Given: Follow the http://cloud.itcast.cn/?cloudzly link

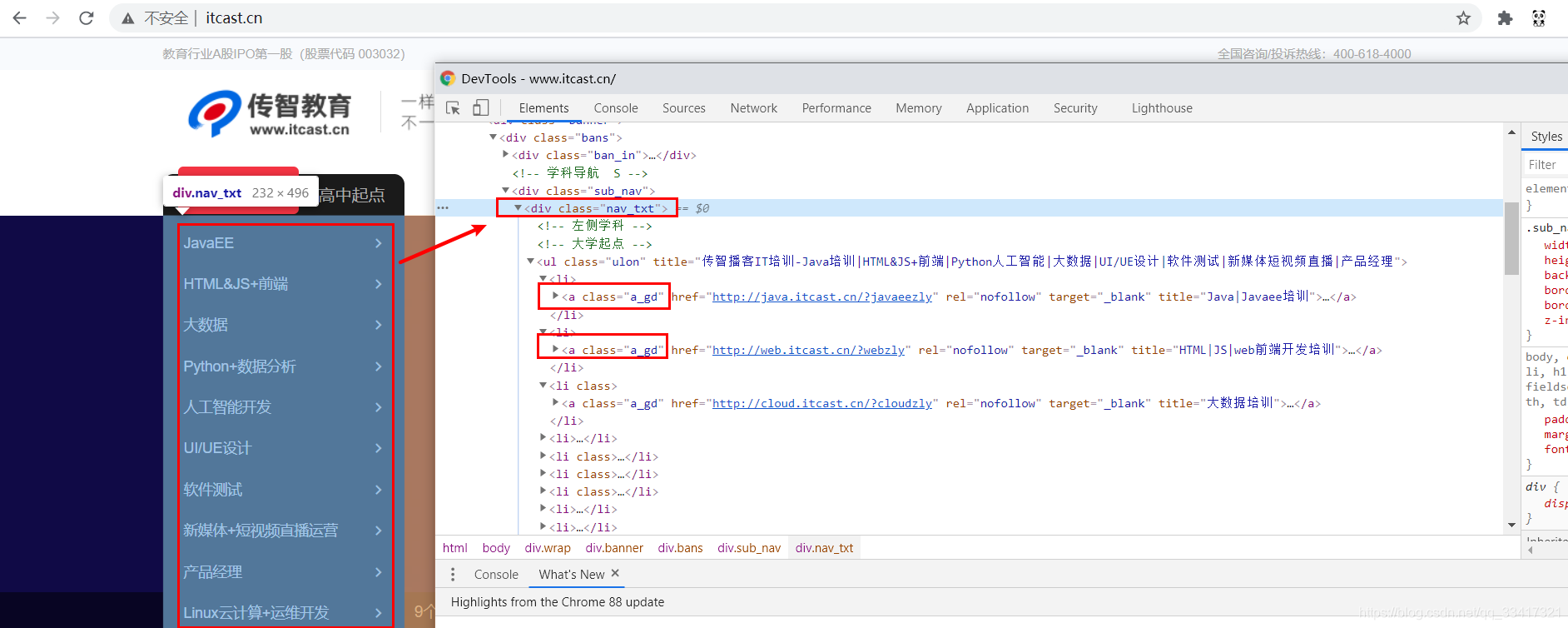Looking at the screenshot, I should (822, 404).
